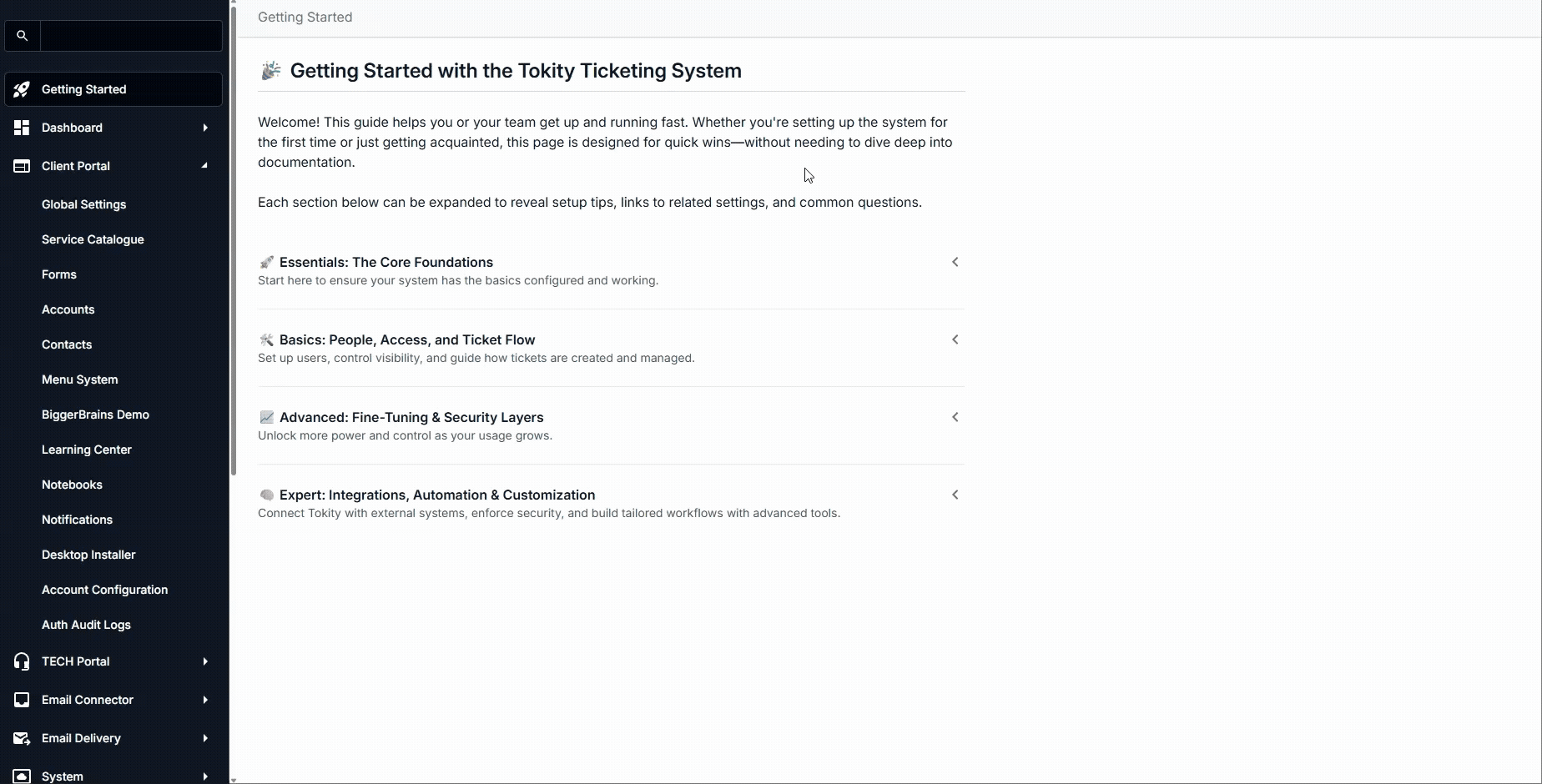Click the System menu icon
1542x784 pixels.
coord(22,776)
